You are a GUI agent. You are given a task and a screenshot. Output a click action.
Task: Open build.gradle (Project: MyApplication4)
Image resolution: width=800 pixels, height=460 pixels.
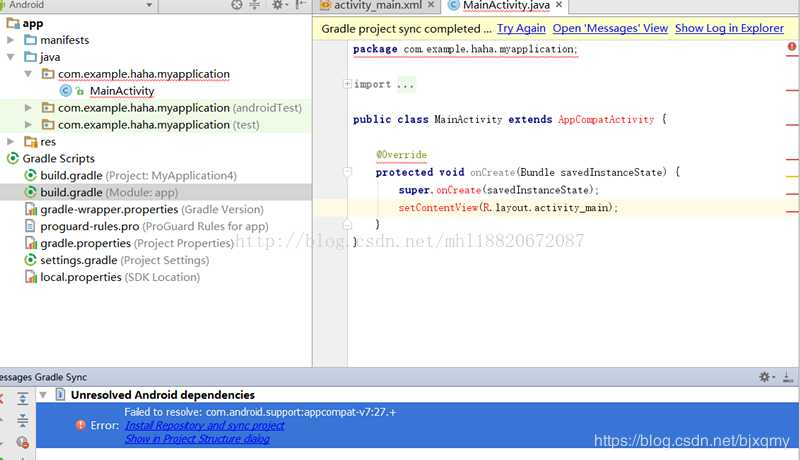[138, 175]
